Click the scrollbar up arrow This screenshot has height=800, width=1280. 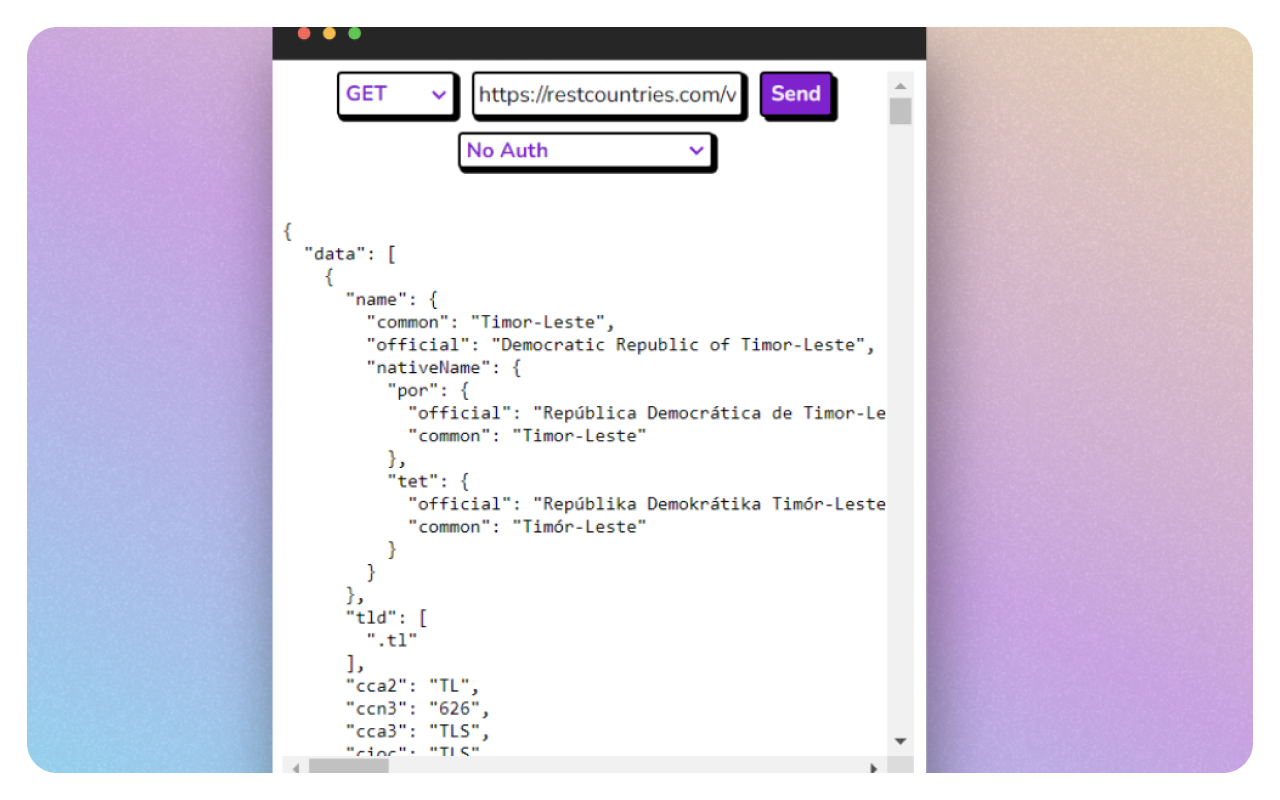901,84
